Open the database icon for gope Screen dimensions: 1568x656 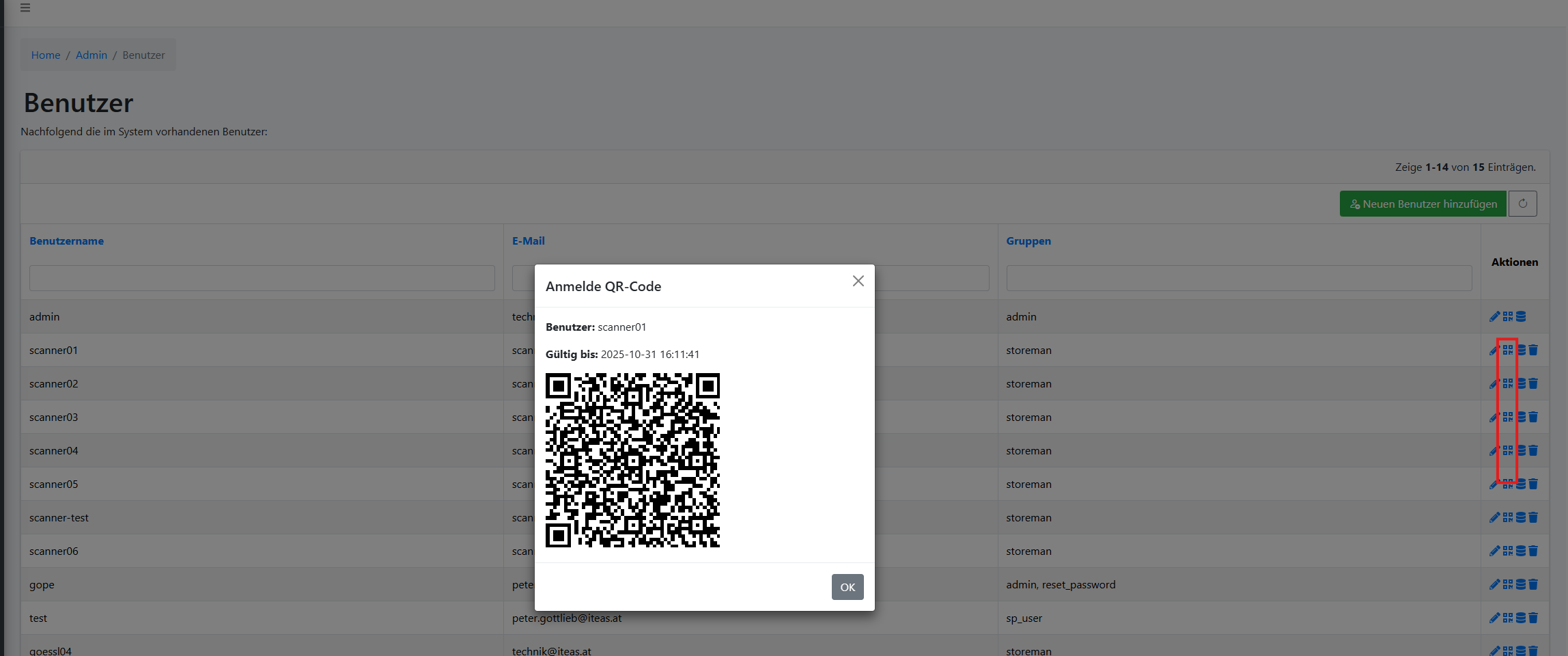[x=1521, y=584]
